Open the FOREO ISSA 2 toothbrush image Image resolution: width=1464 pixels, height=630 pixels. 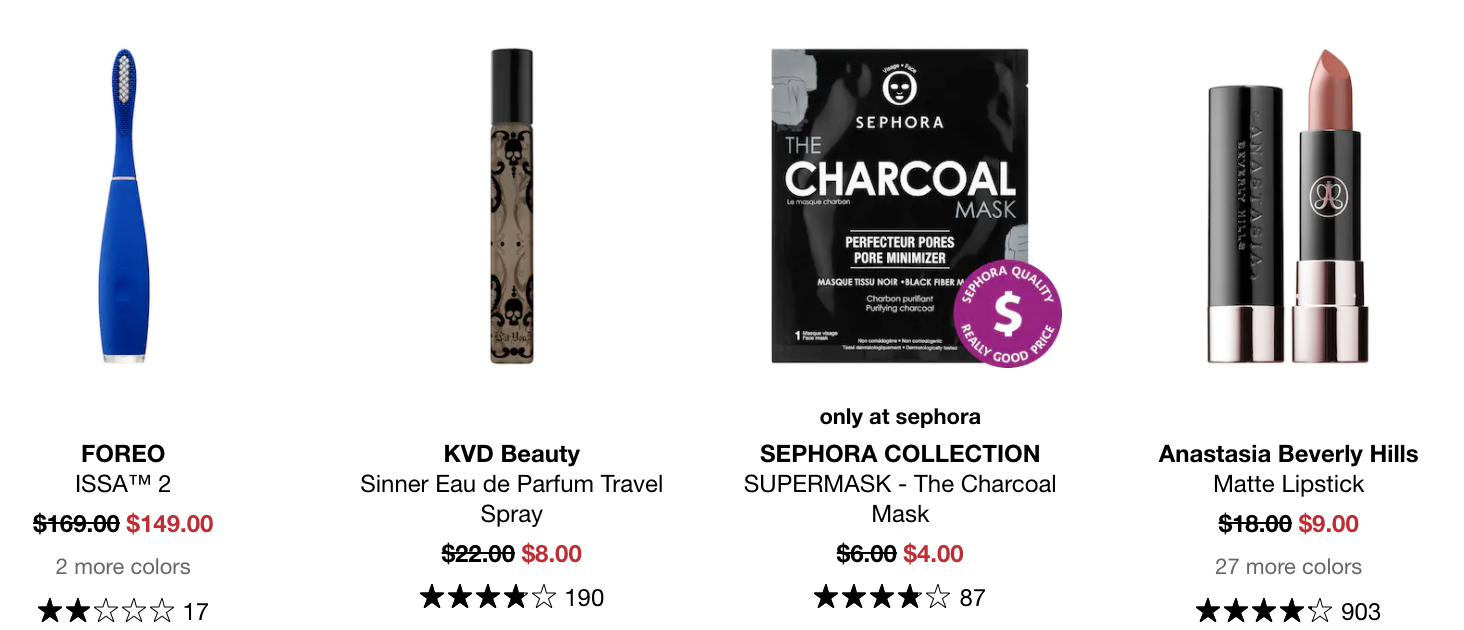[123, 205]
